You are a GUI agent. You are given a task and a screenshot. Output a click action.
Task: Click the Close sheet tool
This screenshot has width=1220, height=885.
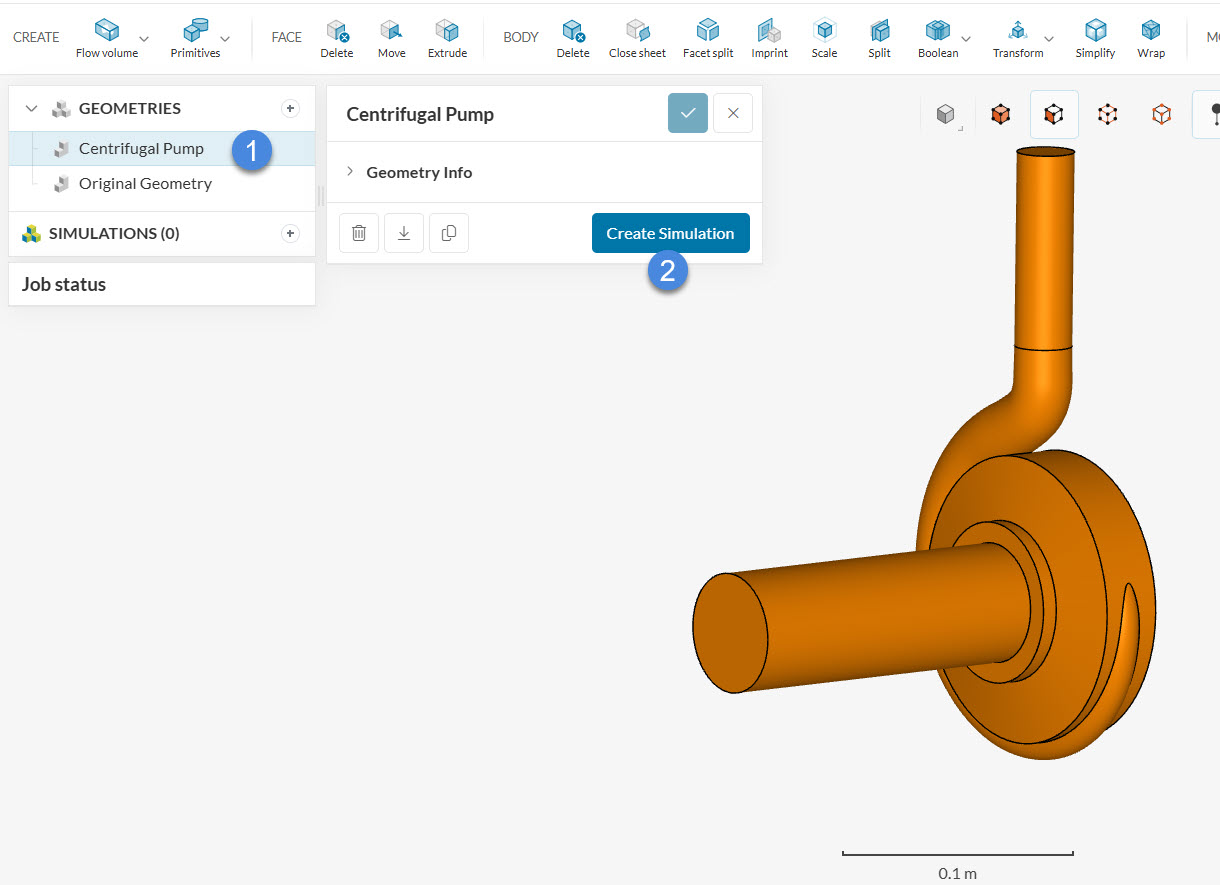pos(637,35)
